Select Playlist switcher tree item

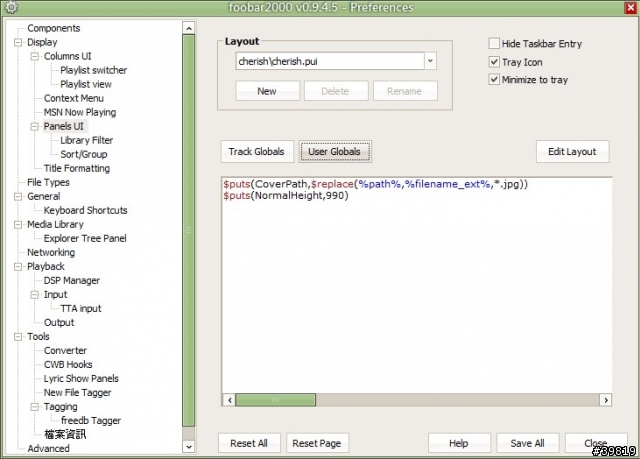93,70
